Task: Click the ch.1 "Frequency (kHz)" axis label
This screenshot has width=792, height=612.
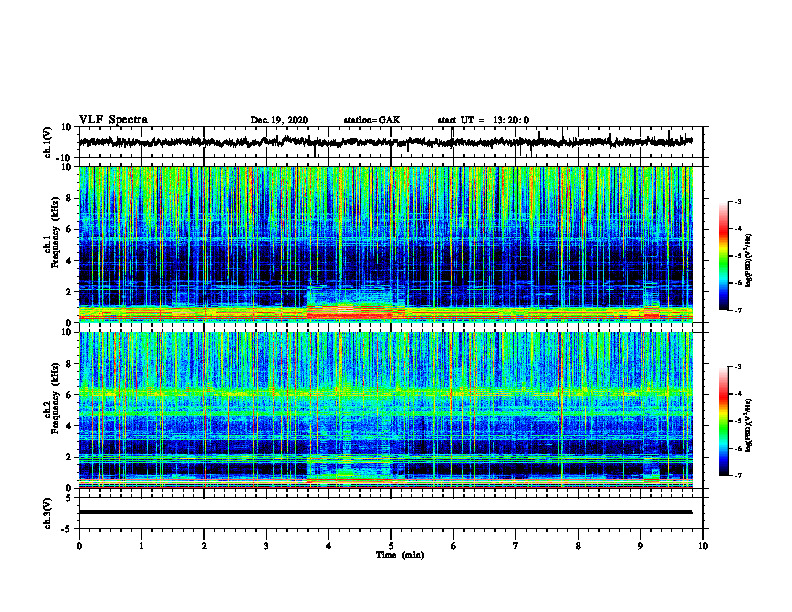Action: pyautogui.click(x=56, y=232)
